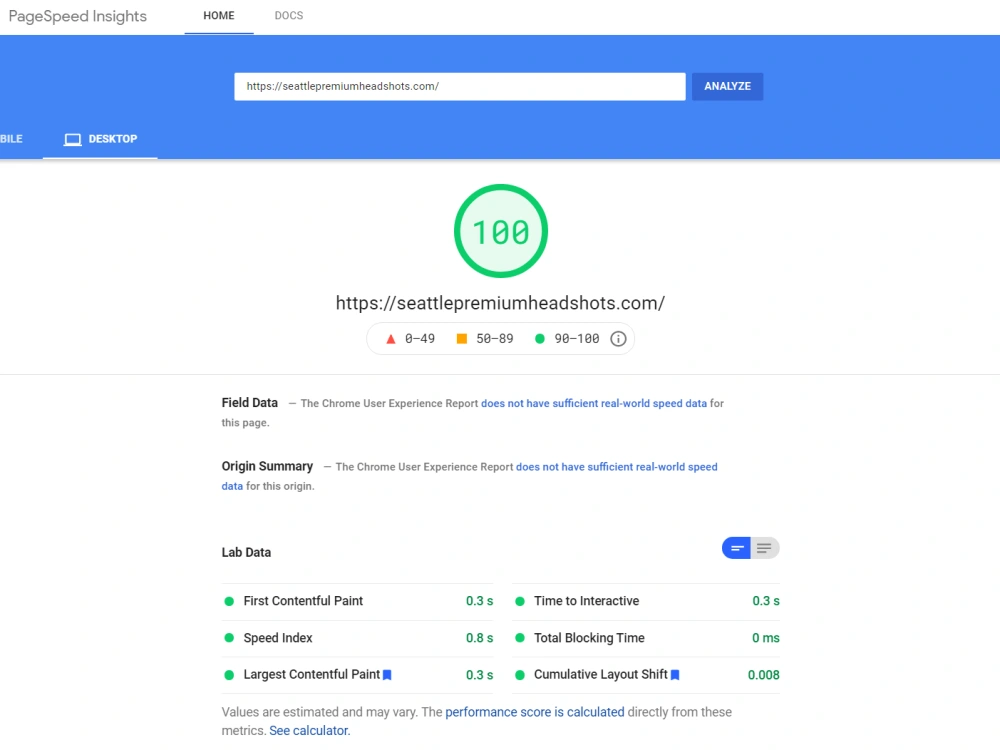Viewport: 1000px width, 750px height.
Task: Open the HOME tab
Action: coord(219,16)
